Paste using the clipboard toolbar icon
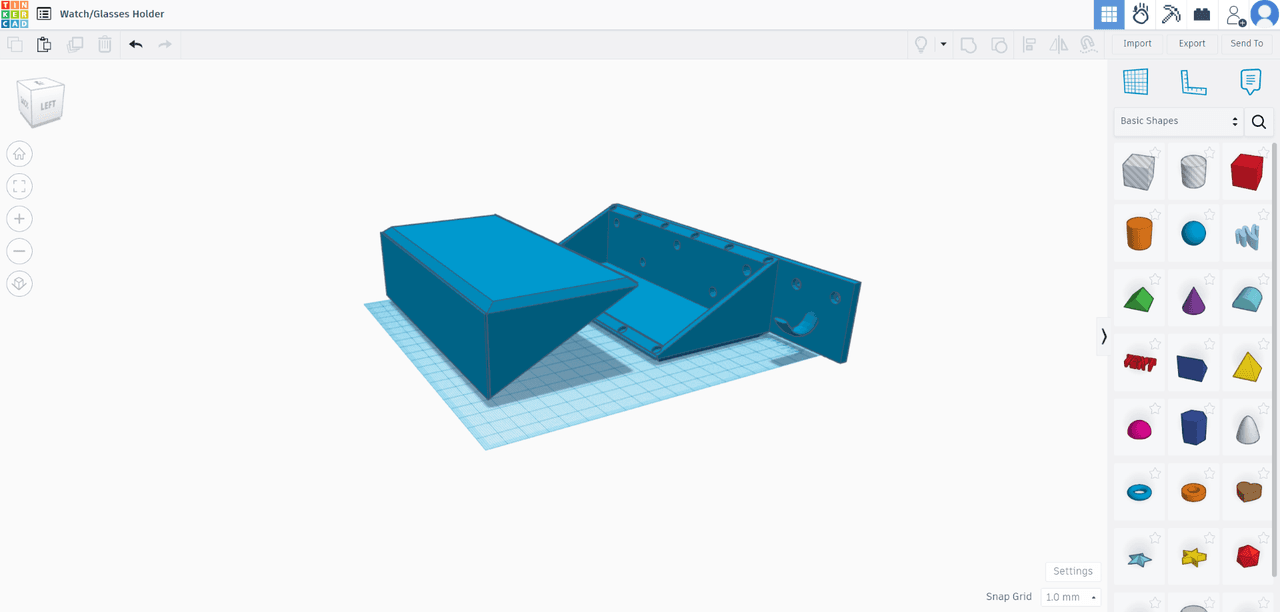This screenshot has width=1280, height=612. (44, 44)
